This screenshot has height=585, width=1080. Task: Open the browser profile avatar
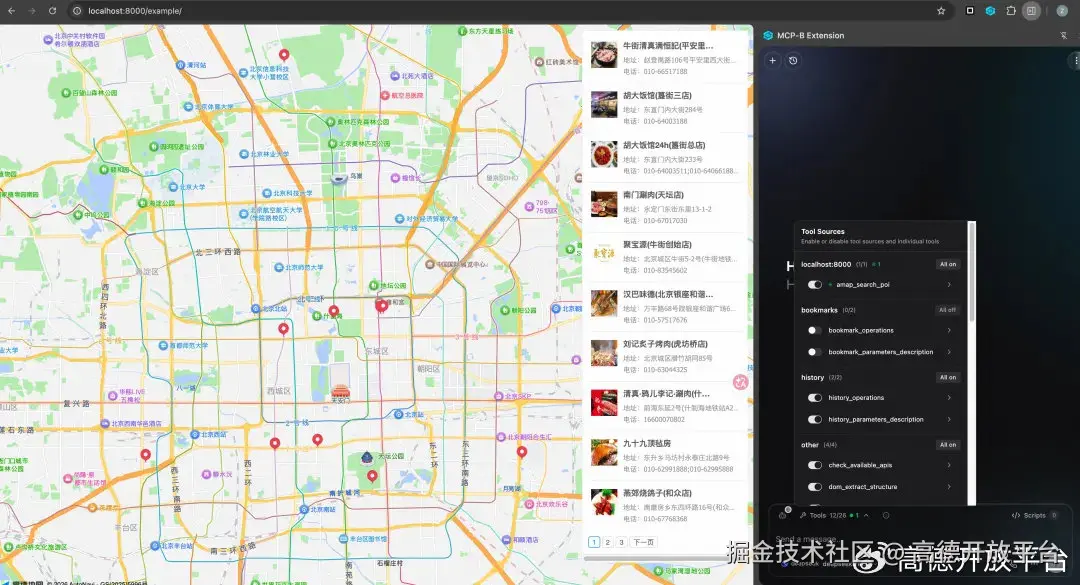pos(1062,11)
